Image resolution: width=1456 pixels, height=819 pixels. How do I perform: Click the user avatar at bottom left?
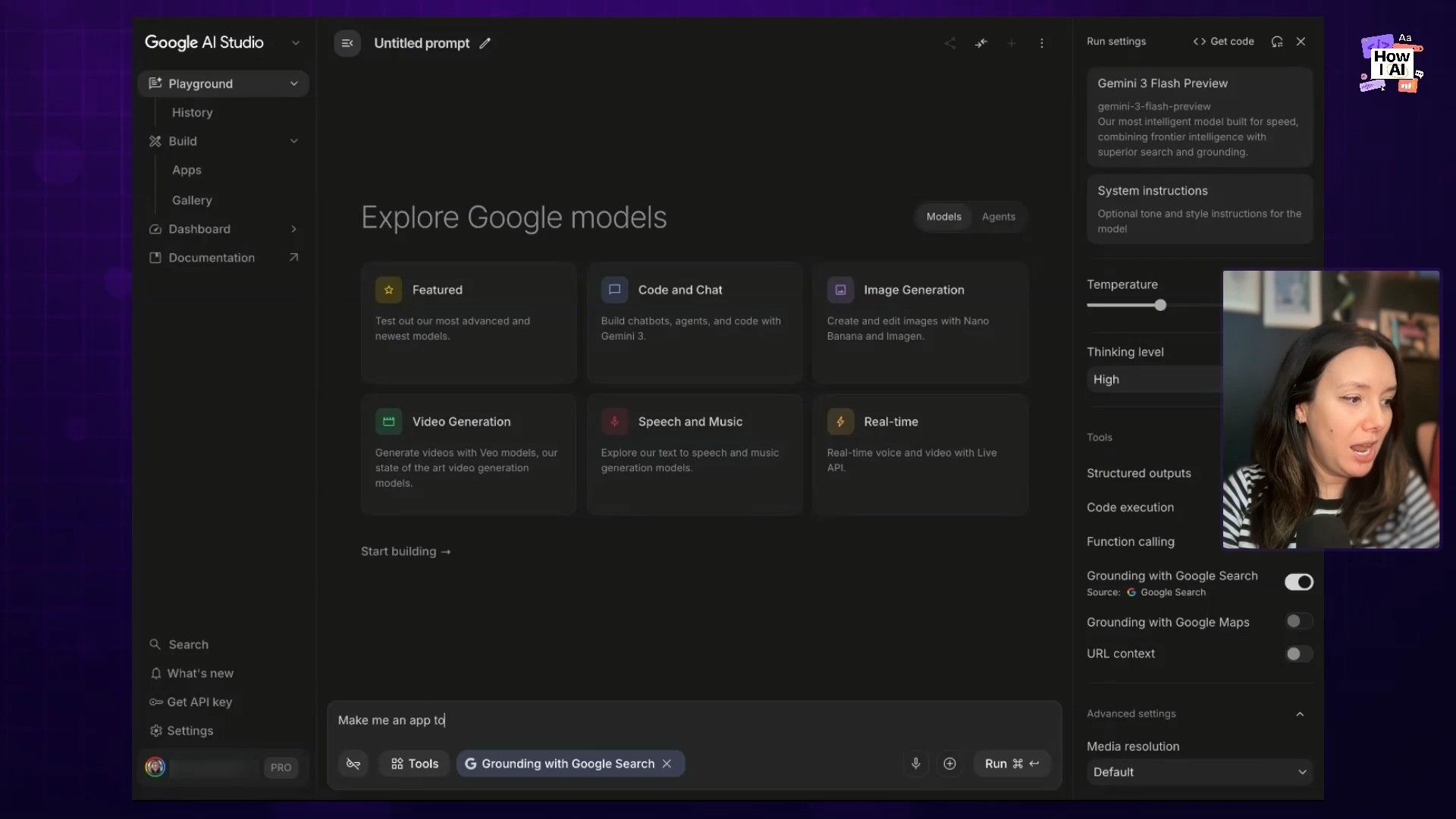155,767
